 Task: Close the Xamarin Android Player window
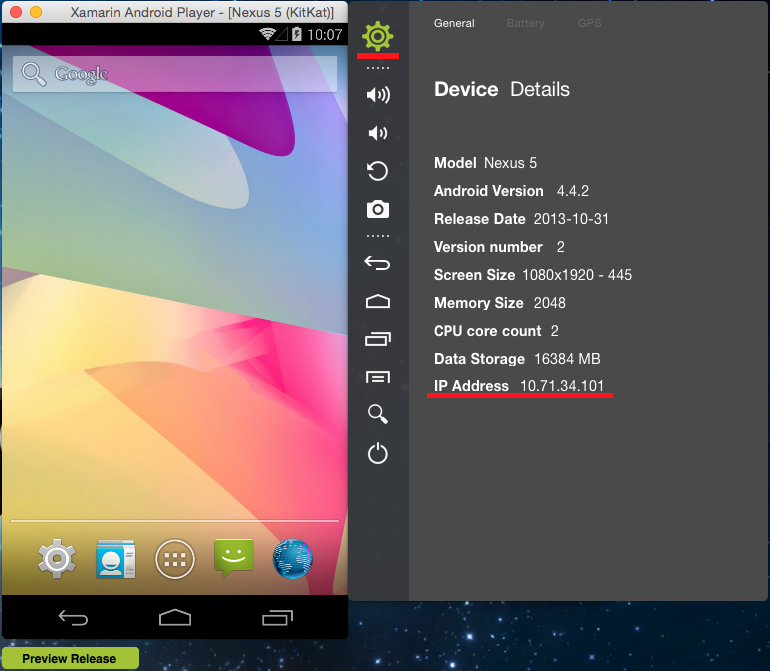coord(16,12)
